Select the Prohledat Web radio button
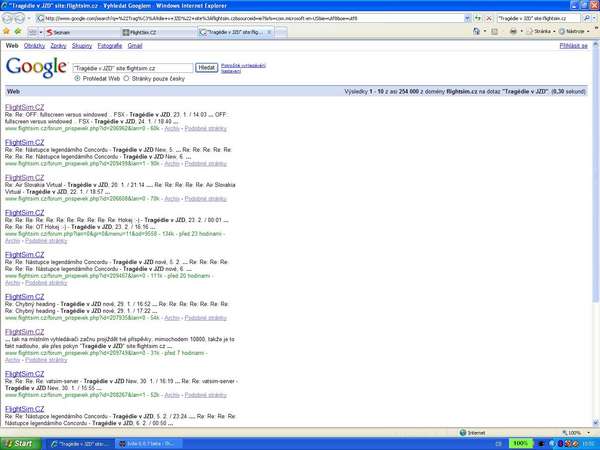 [x=77, y=78]
